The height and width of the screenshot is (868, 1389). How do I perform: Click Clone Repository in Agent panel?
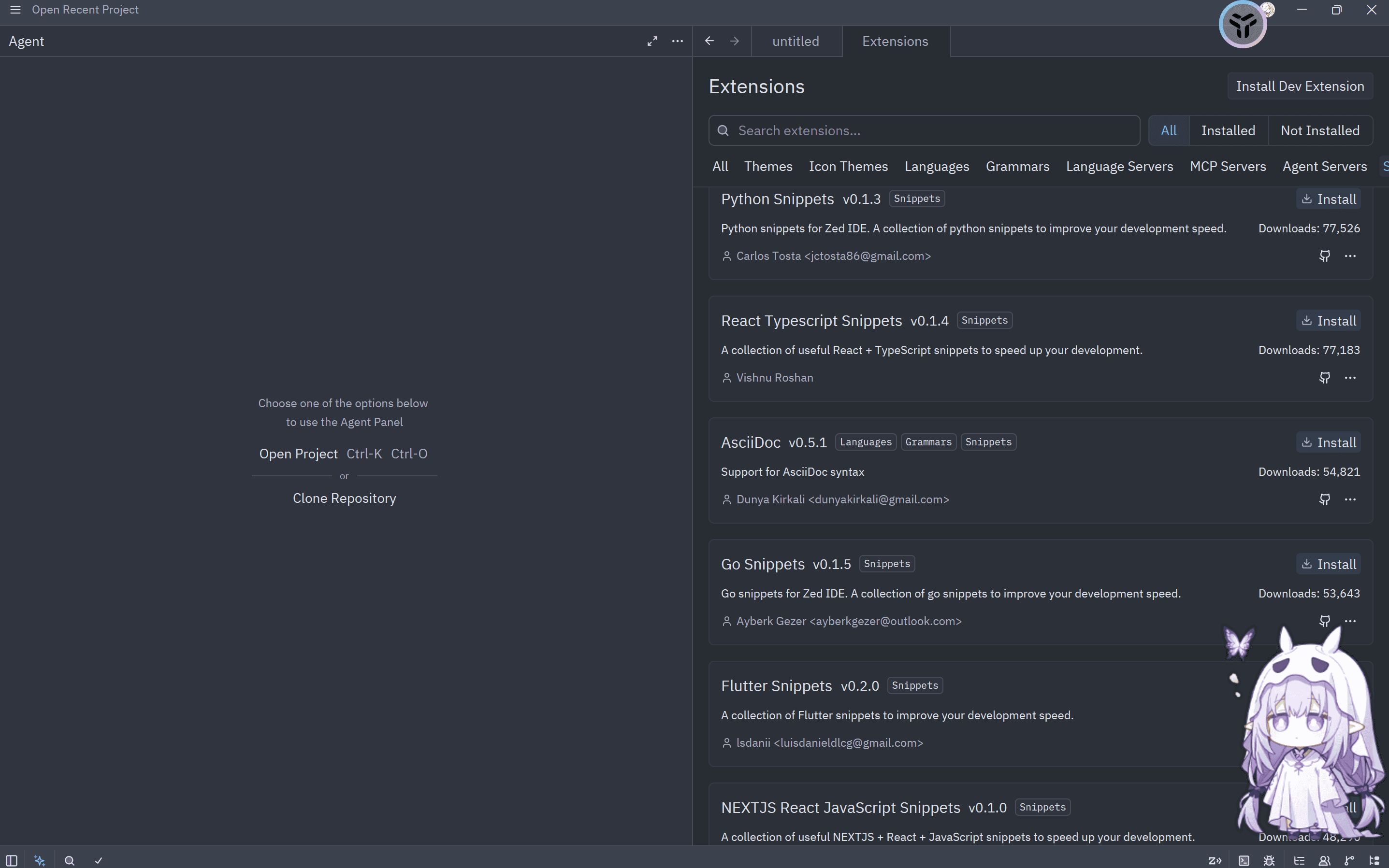[x=344, y=498]
